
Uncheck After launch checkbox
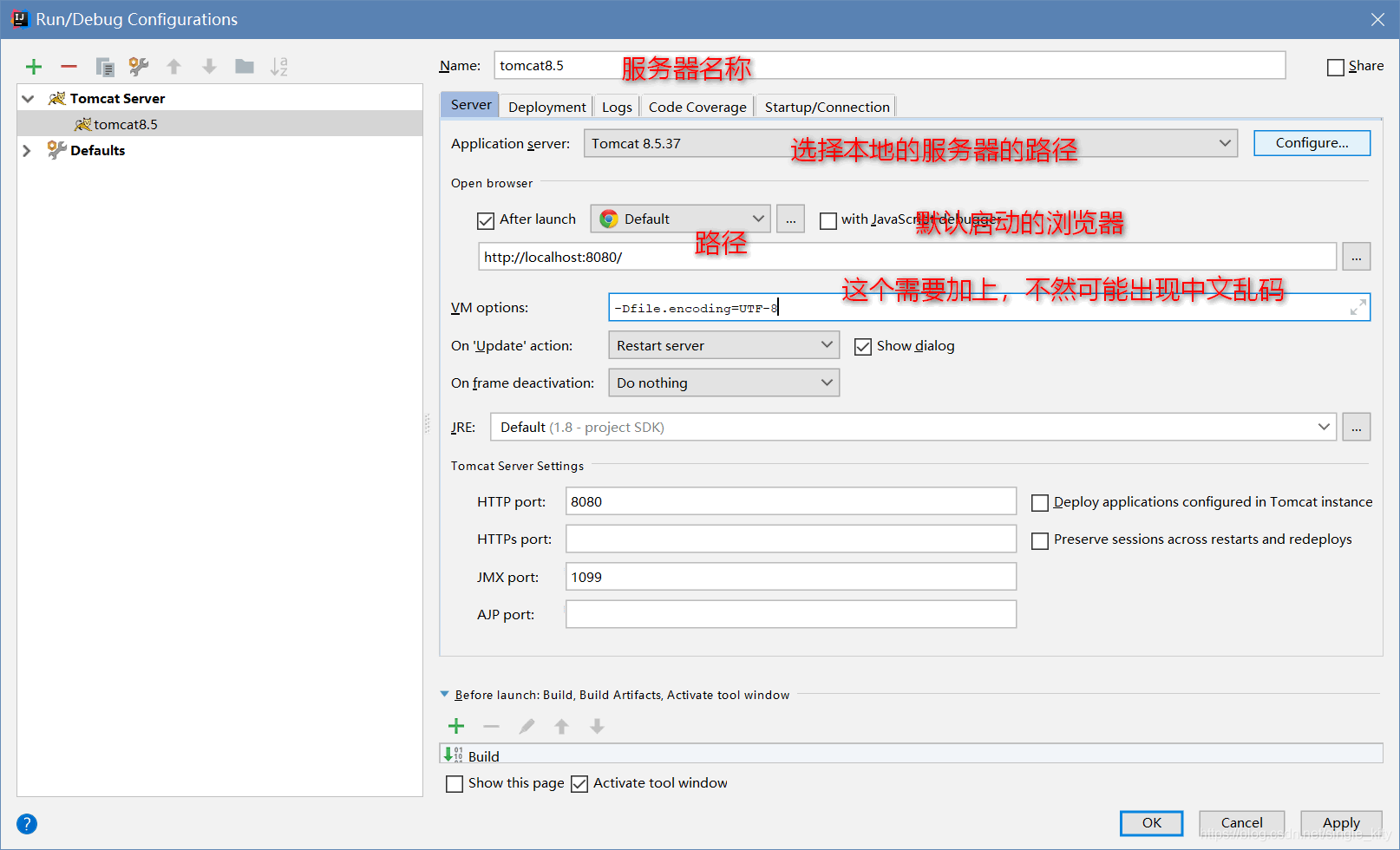pos(486,221)
